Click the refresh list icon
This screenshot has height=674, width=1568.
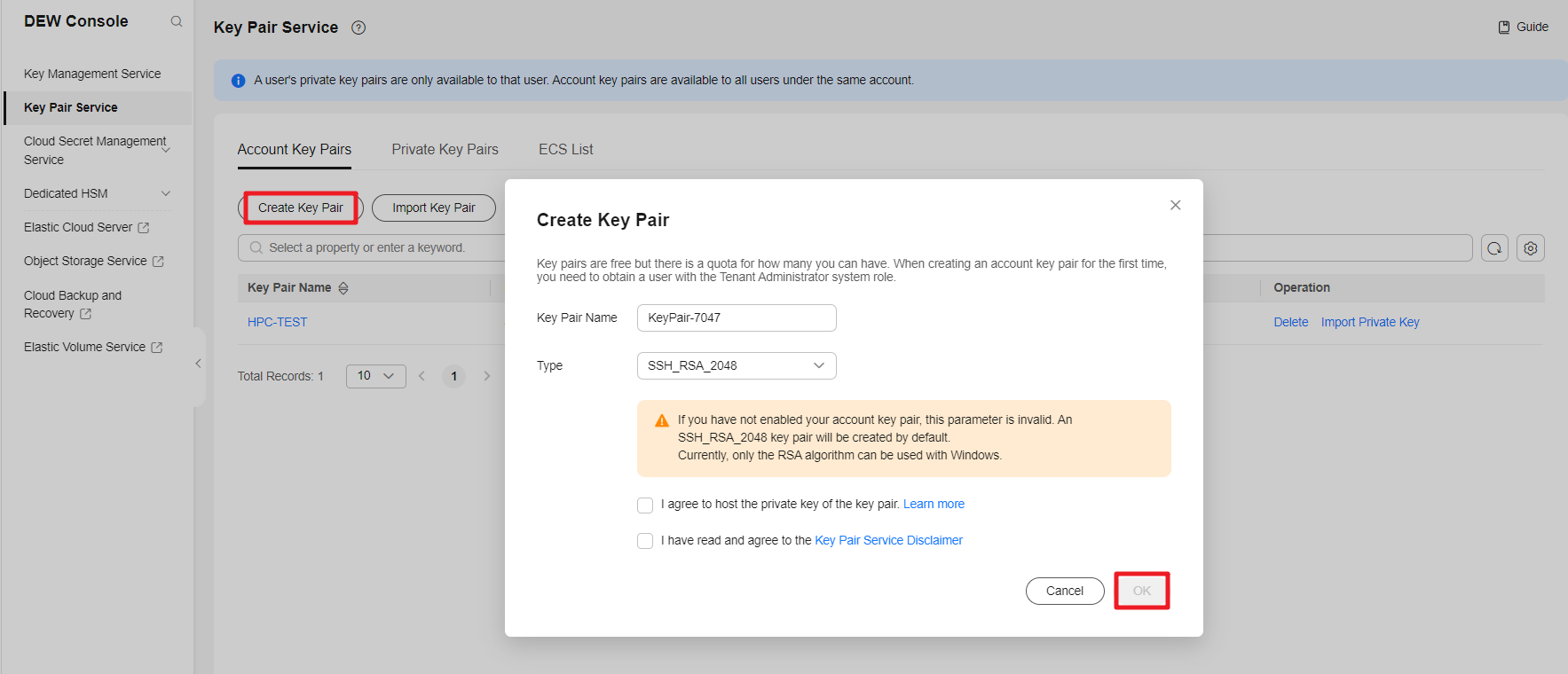1494,248
